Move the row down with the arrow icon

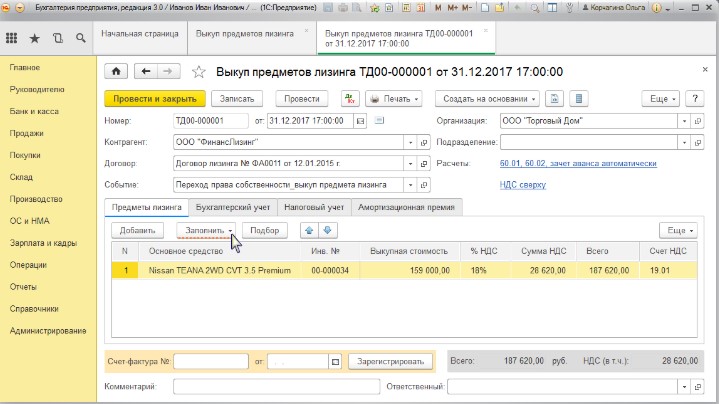tap(326, 230)
